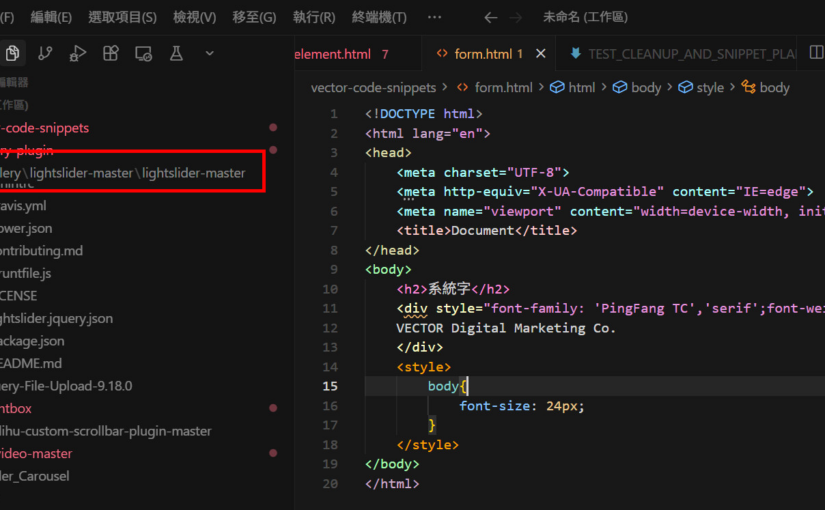Close the form.html tab

point(540,54)
